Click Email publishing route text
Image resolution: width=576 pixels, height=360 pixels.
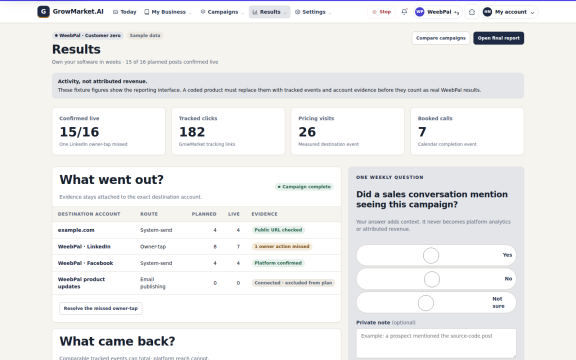point(153,283)
